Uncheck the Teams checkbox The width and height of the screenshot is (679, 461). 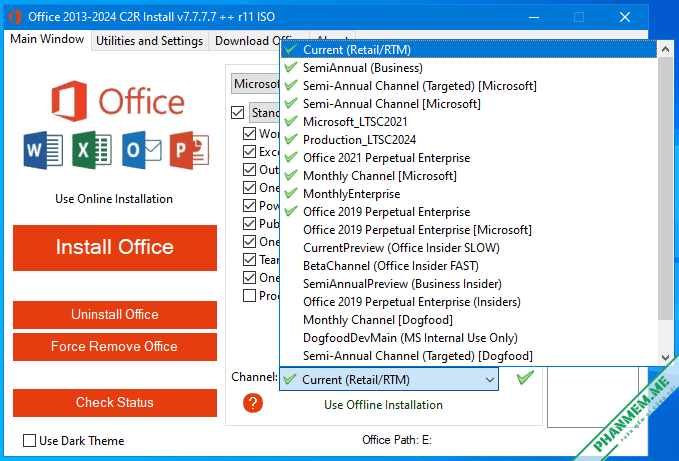click(249, 259)
